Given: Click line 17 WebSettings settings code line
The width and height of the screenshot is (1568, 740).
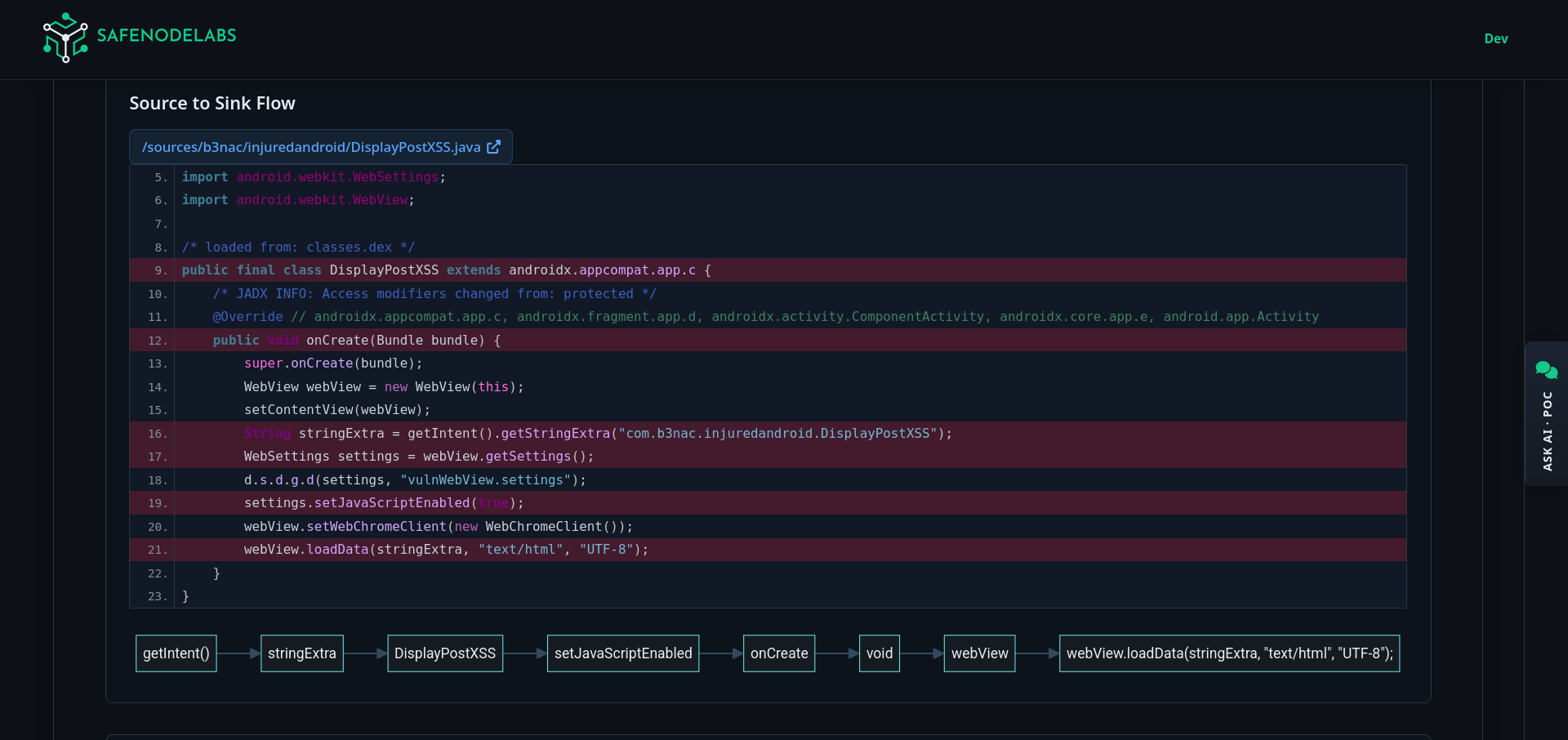Looking at the screenshot, I should tap(419, 457).
